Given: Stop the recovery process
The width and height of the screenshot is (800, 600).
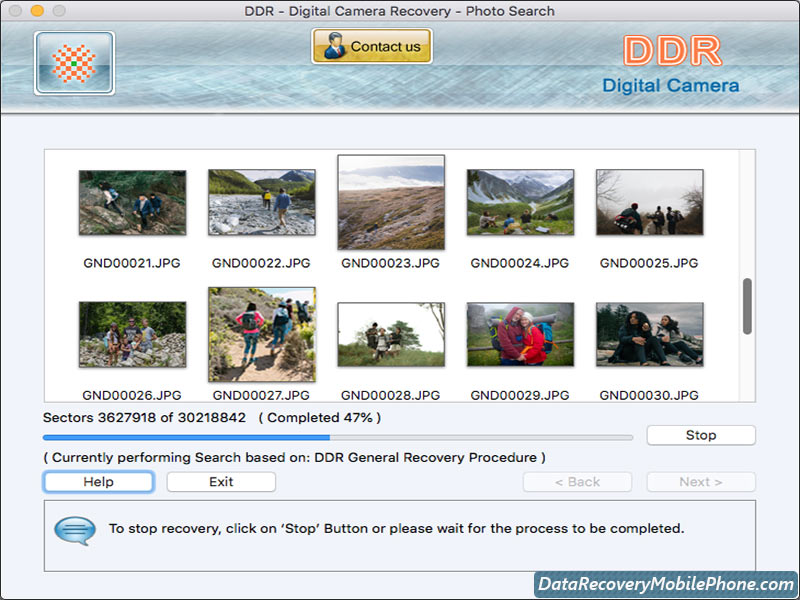Looking at the screenshot, I should pos(701,435).
